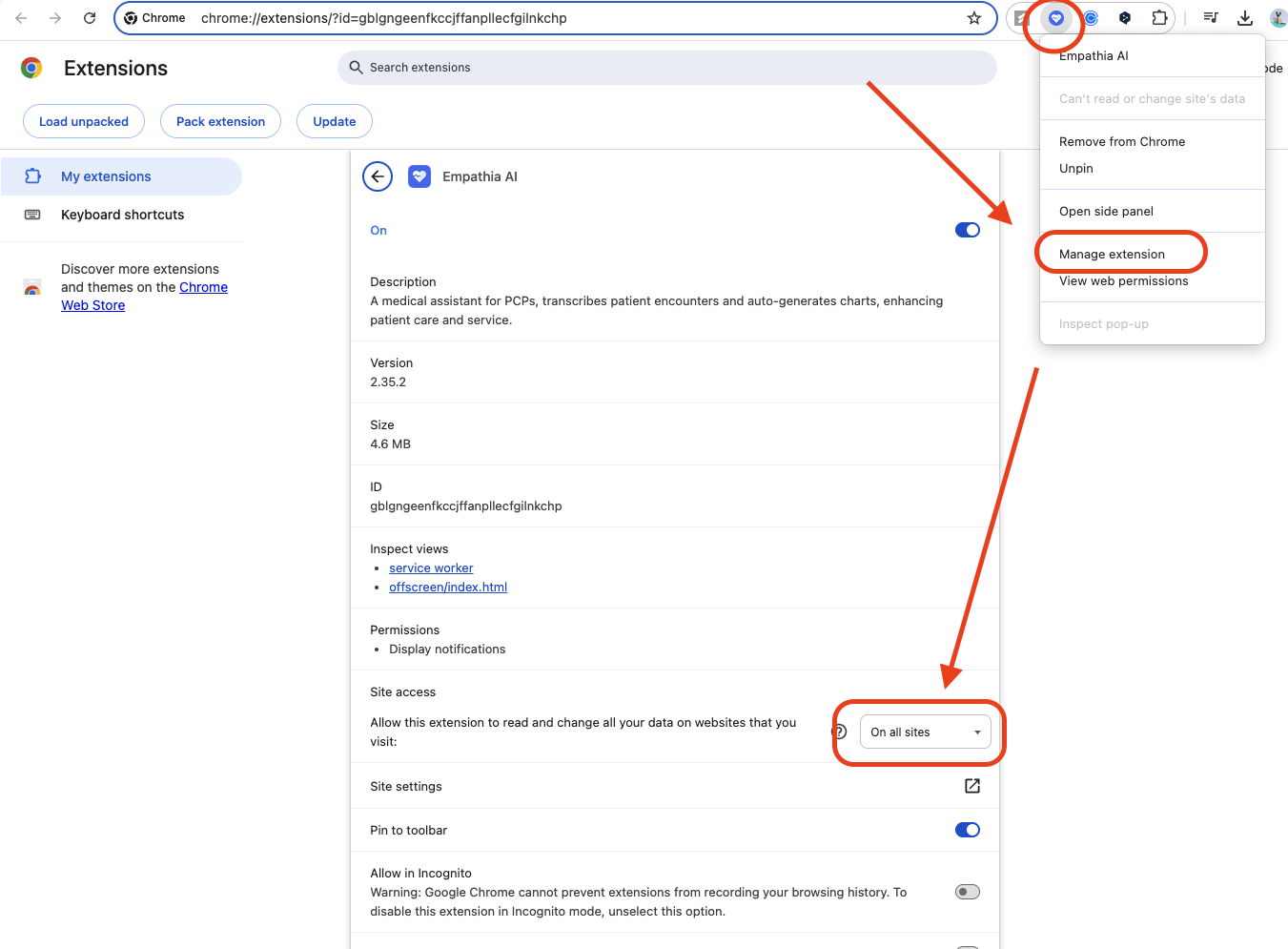Click the Empathia AI heart toolbar icon

click(x=1056, y=18)
